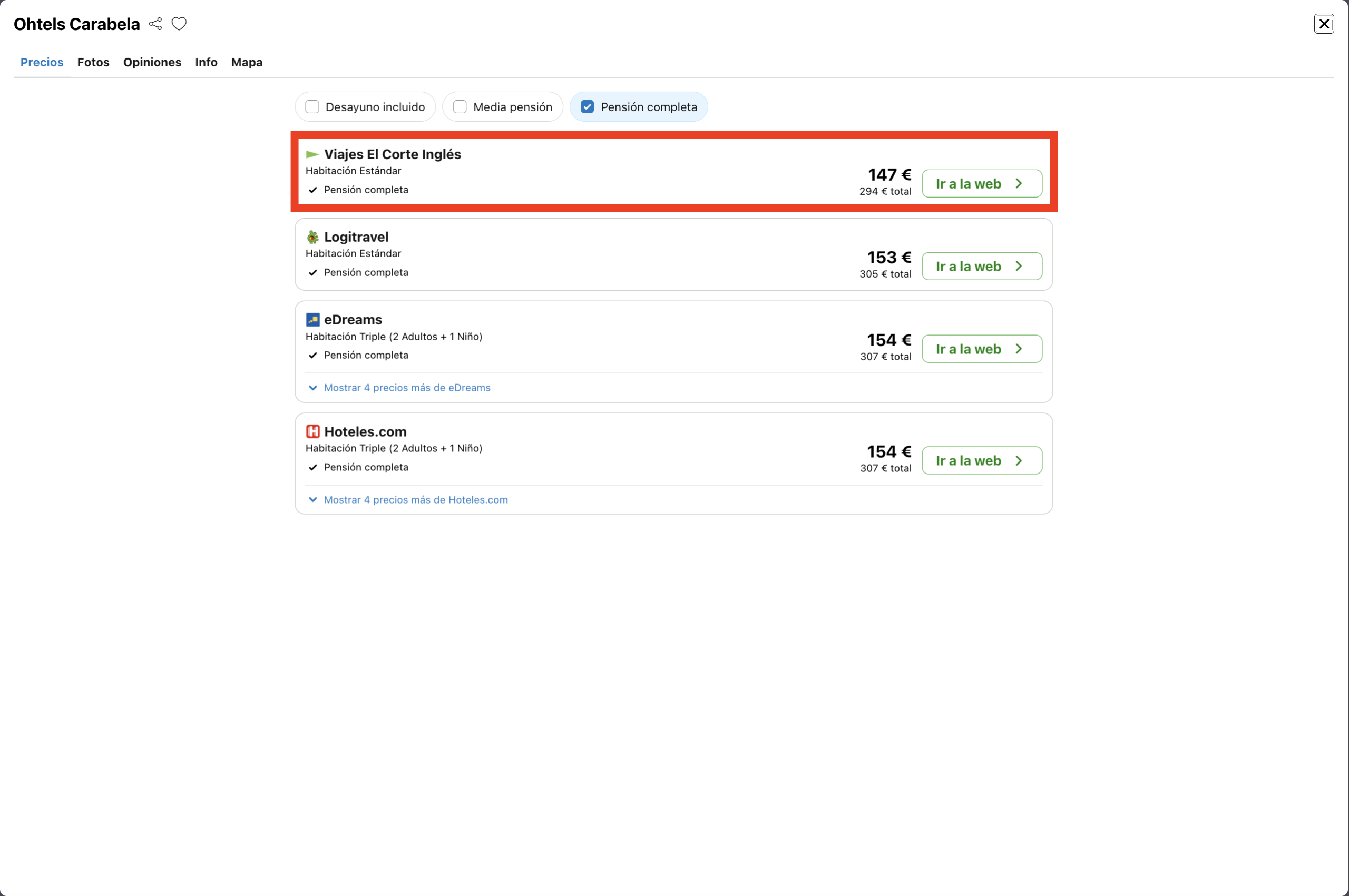Click Habitación Estándar under Logitravel
This screenshot has width=1349, height=896.
pyautogui.click(x=353, y=254)
